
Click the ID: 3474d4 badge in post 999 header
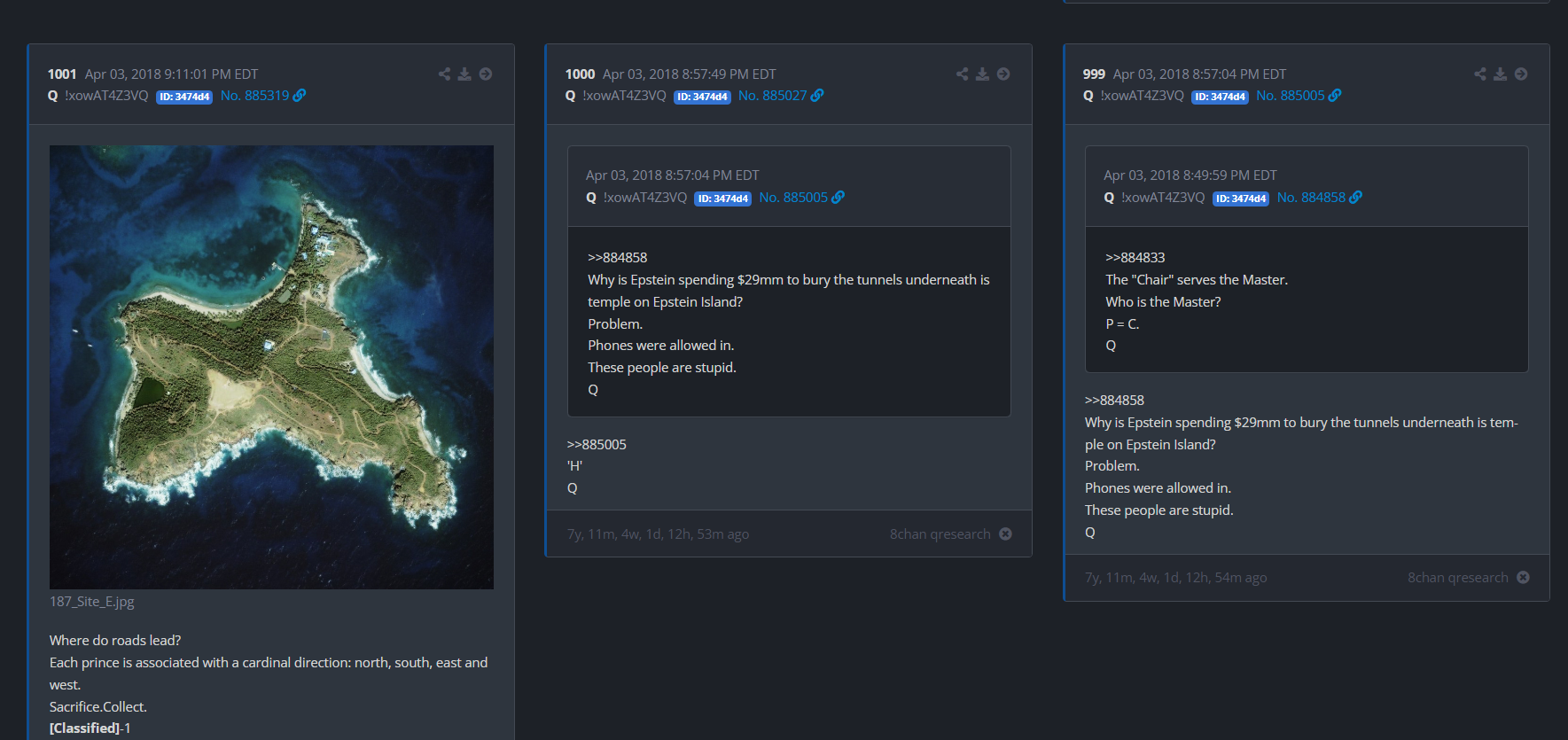click(x=1220, y=97)
